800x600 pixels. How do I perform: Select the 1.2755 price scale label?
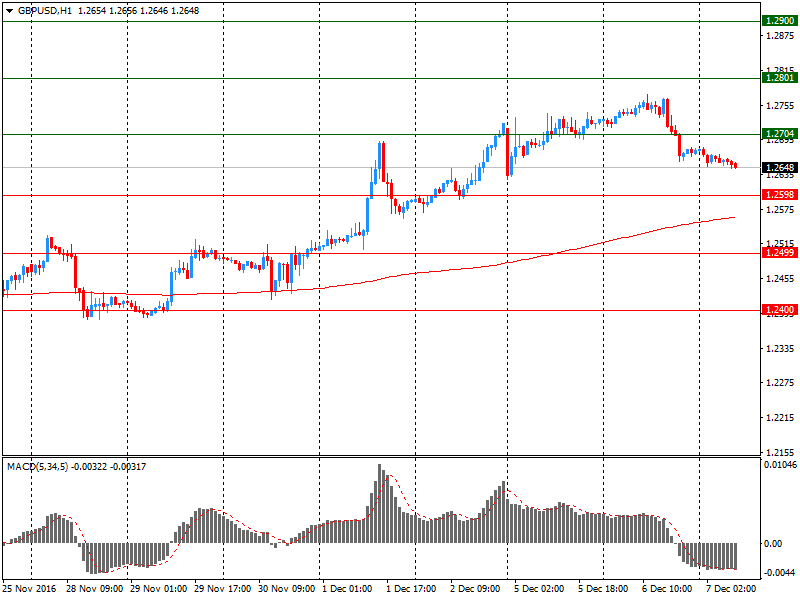(780, 106)
